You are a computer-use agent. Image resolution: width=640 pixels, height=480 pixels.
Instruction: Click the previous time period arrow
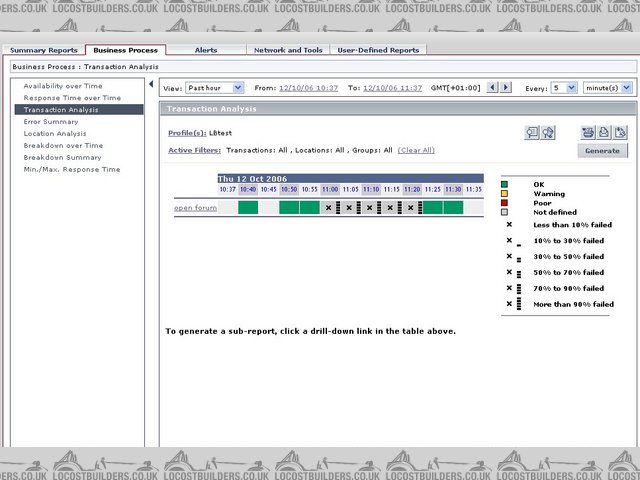(x=492, y=88)
